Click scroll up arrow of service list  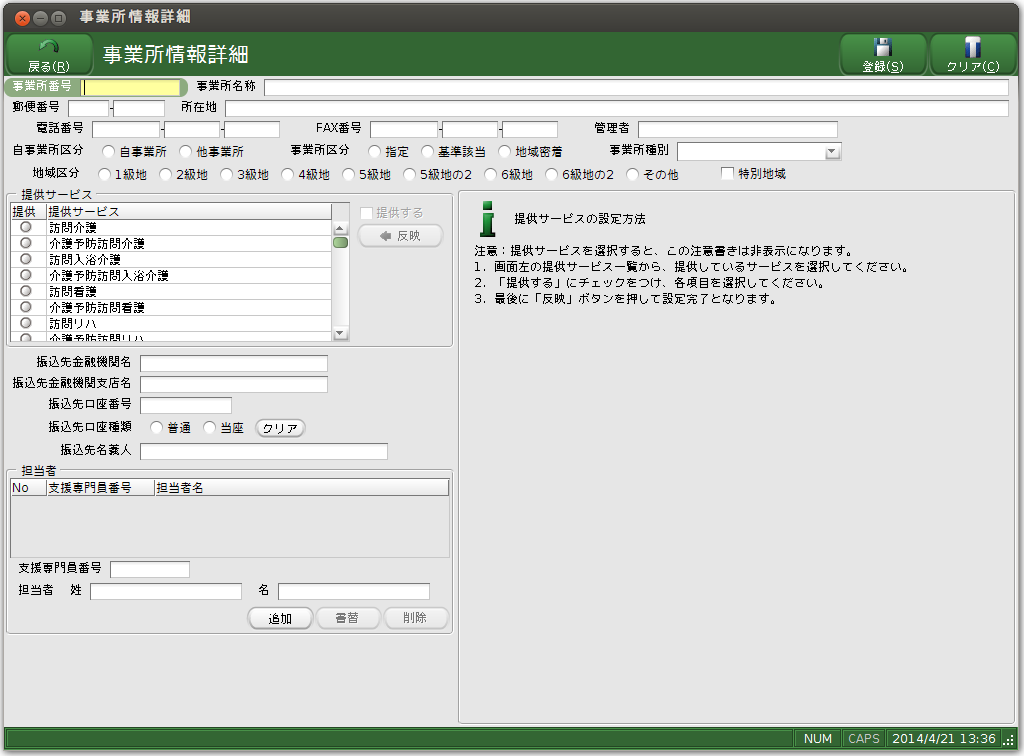click(340, 228)
